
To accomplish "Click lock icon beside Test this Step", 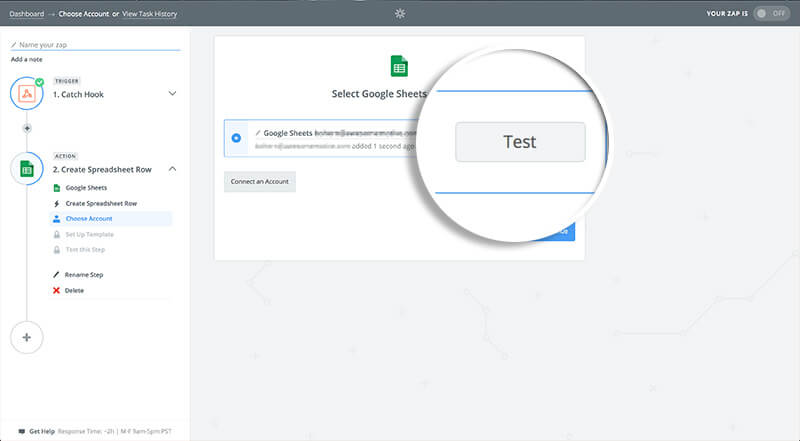I will coord(57,250).
